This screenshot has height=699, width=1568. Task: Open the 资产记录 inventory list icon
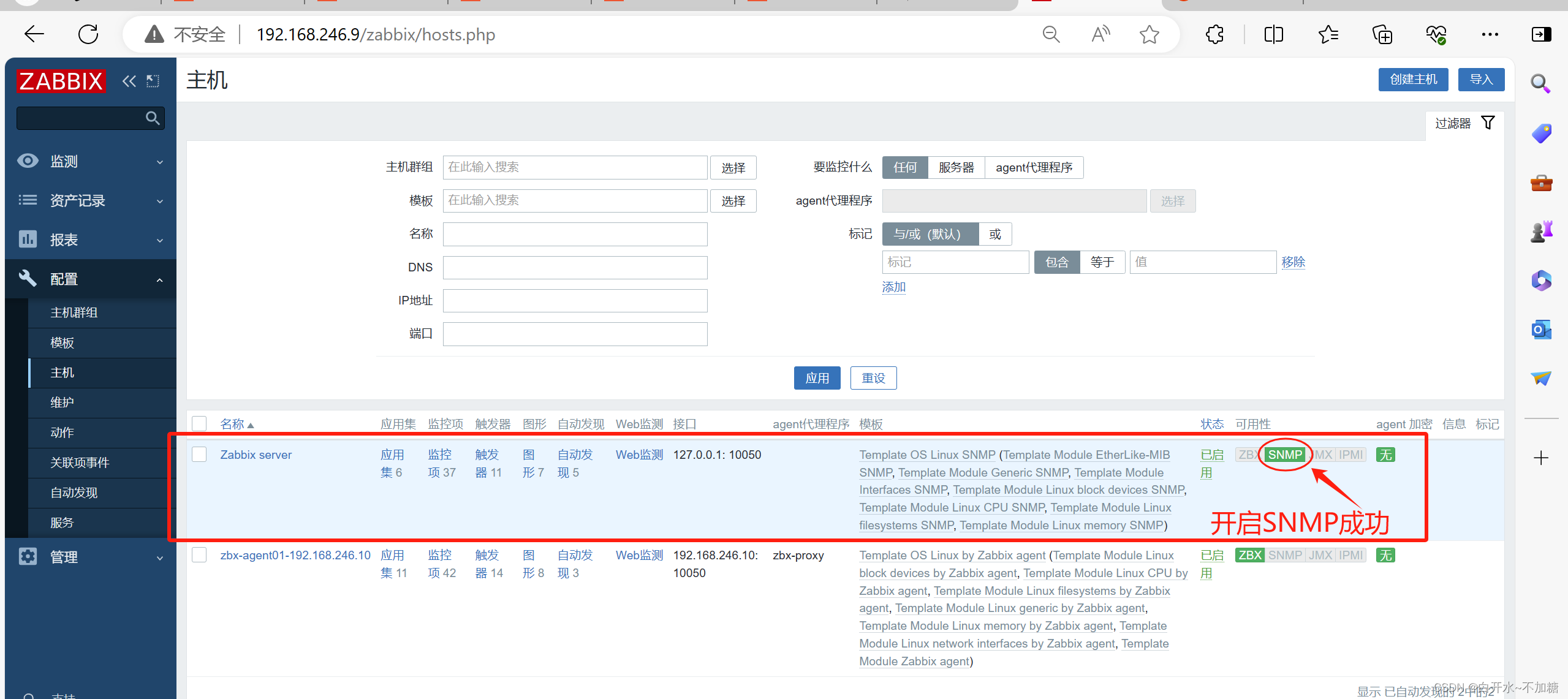click(x=28, y=200)
